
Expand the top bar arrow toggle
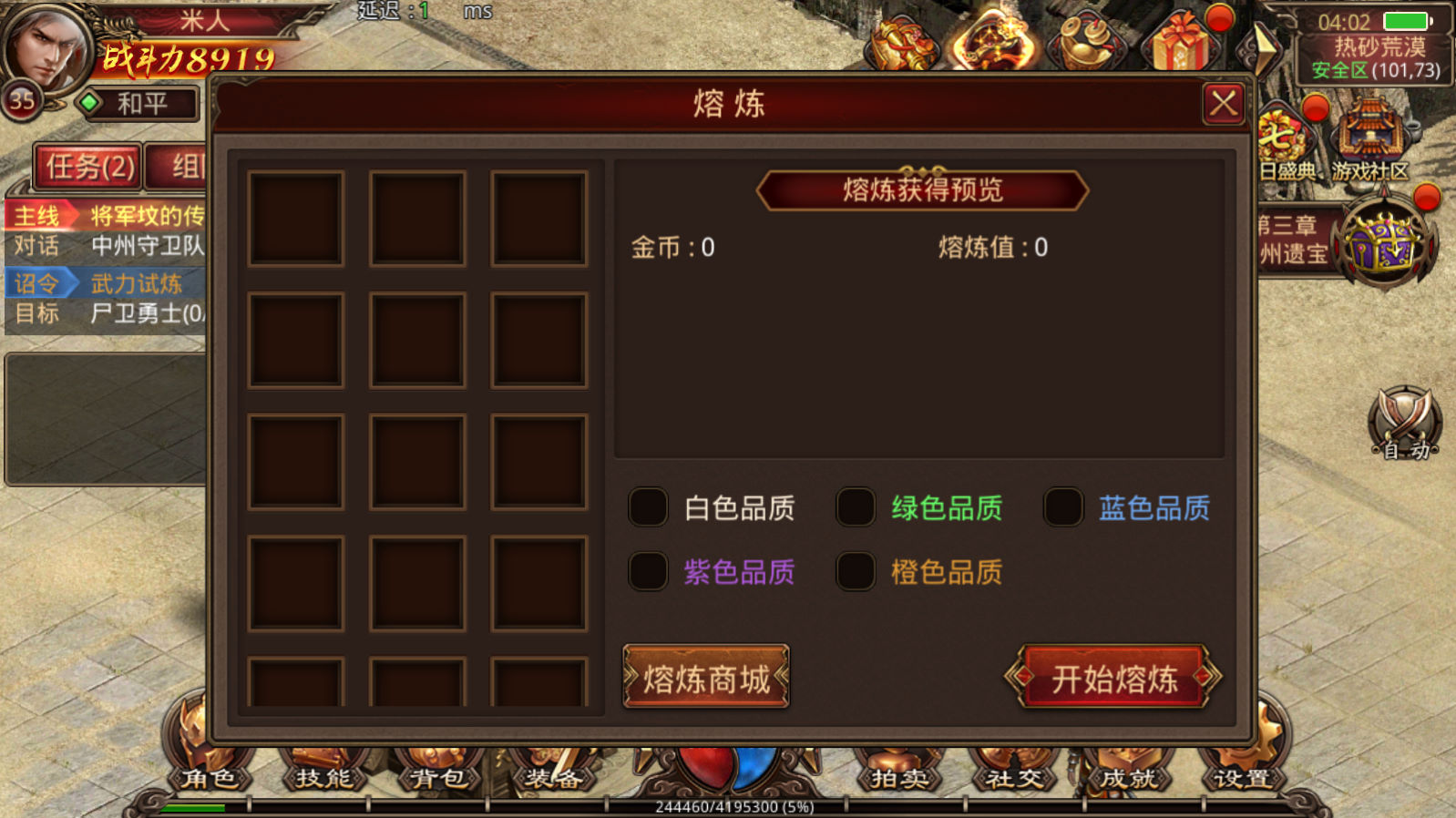[1265, 47]
